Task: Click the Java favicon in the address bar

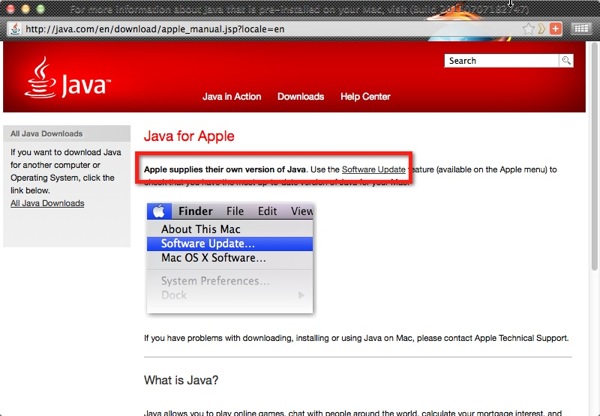Action: pyautogui.click(x=15, y=29)
